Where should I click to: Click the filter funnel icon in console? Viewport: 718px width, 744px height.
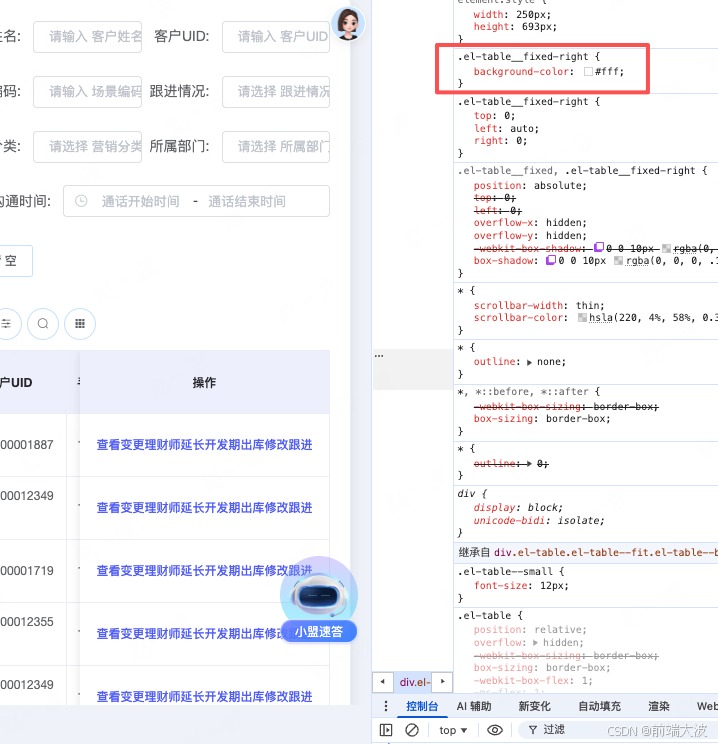[532, 730]
